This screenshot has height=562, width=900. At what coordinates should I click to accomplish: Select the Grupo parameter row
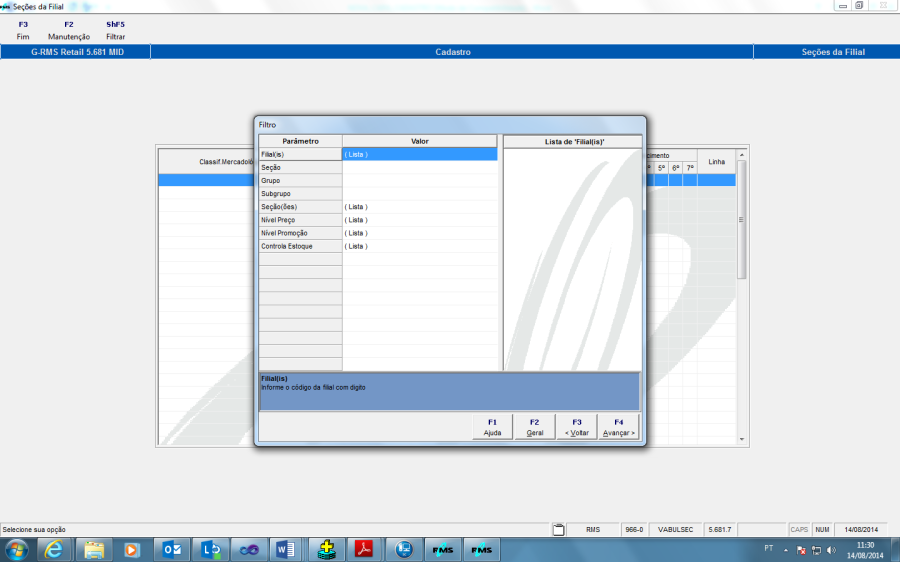pos(300,181)
